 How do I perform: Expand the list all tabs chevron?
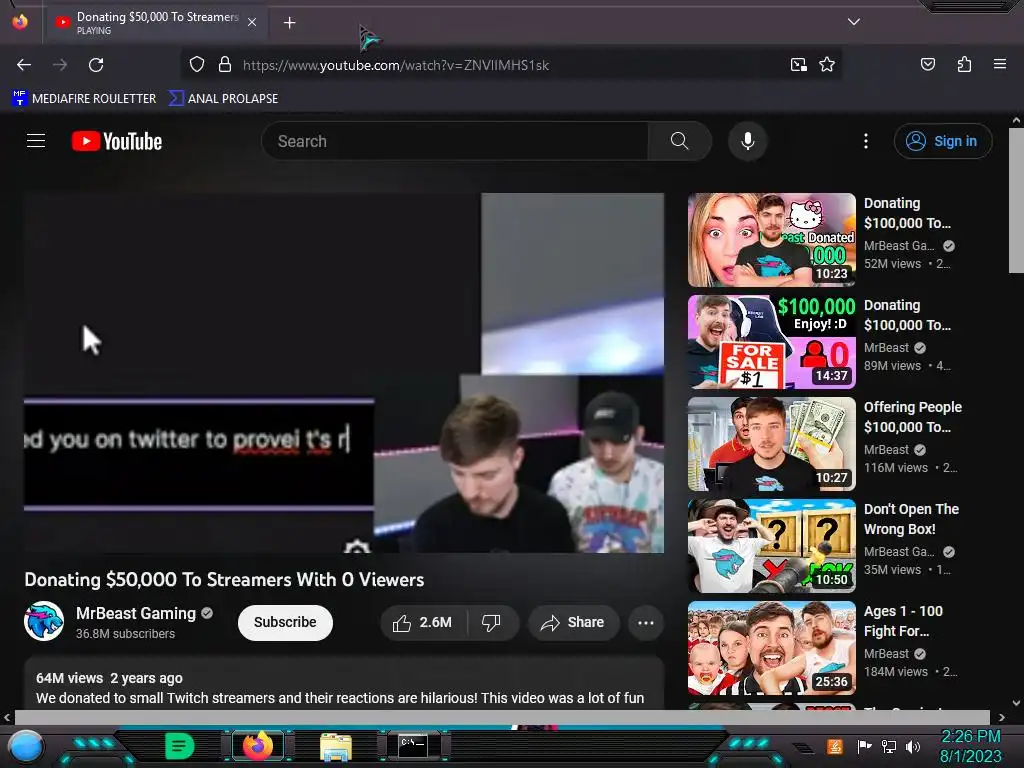[853, 22]
